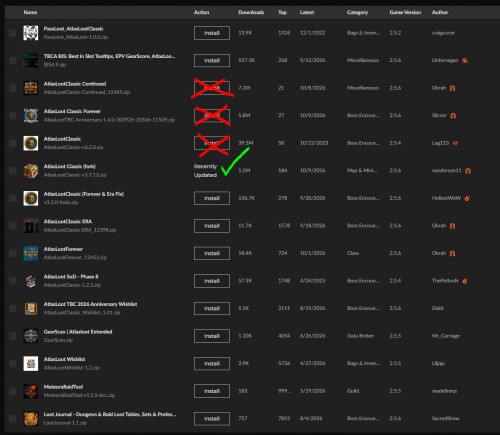Click Okrah's author icon in AtlasLootClassic ERA row
Viewport: 500px width, 435px height.
pos(452,226)
